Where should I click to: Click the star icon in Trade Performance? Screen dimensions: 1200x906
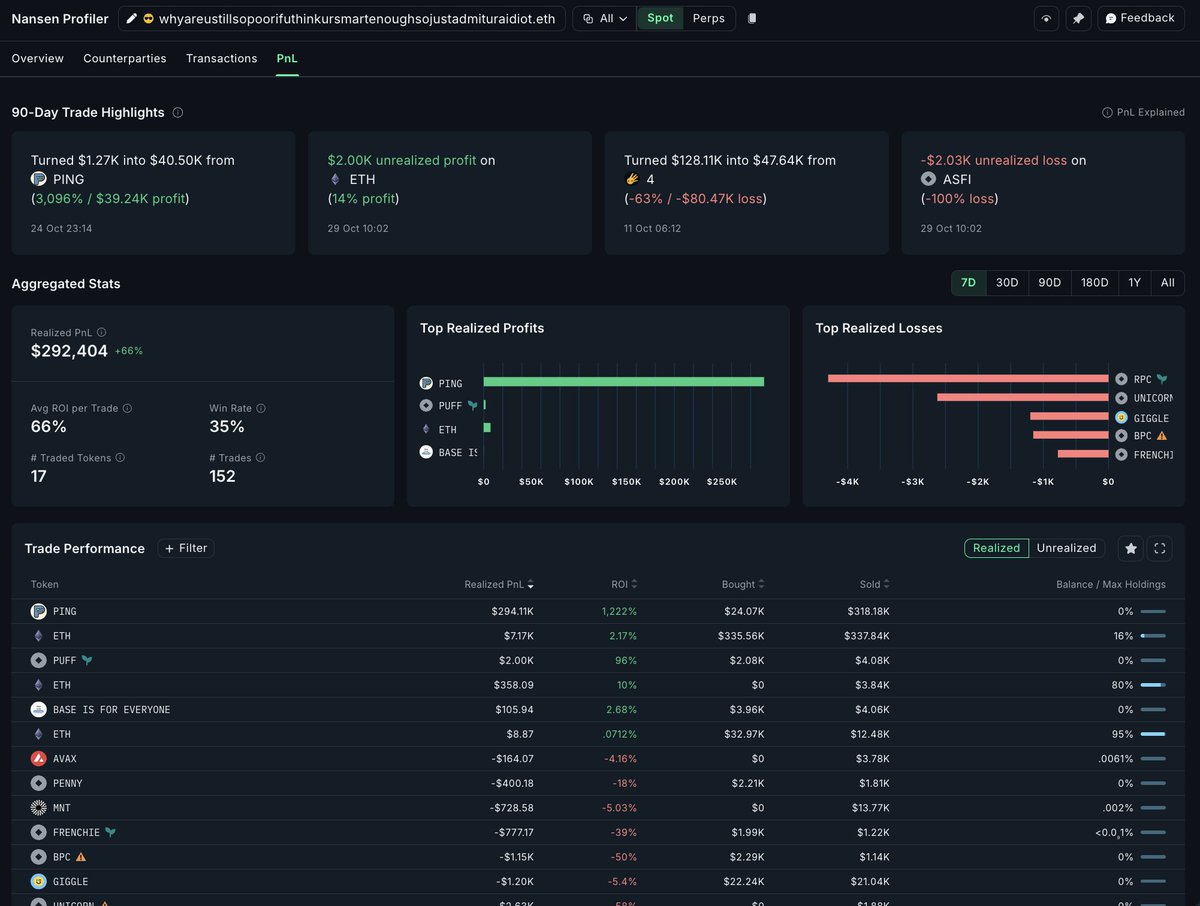pos(1131,548)
